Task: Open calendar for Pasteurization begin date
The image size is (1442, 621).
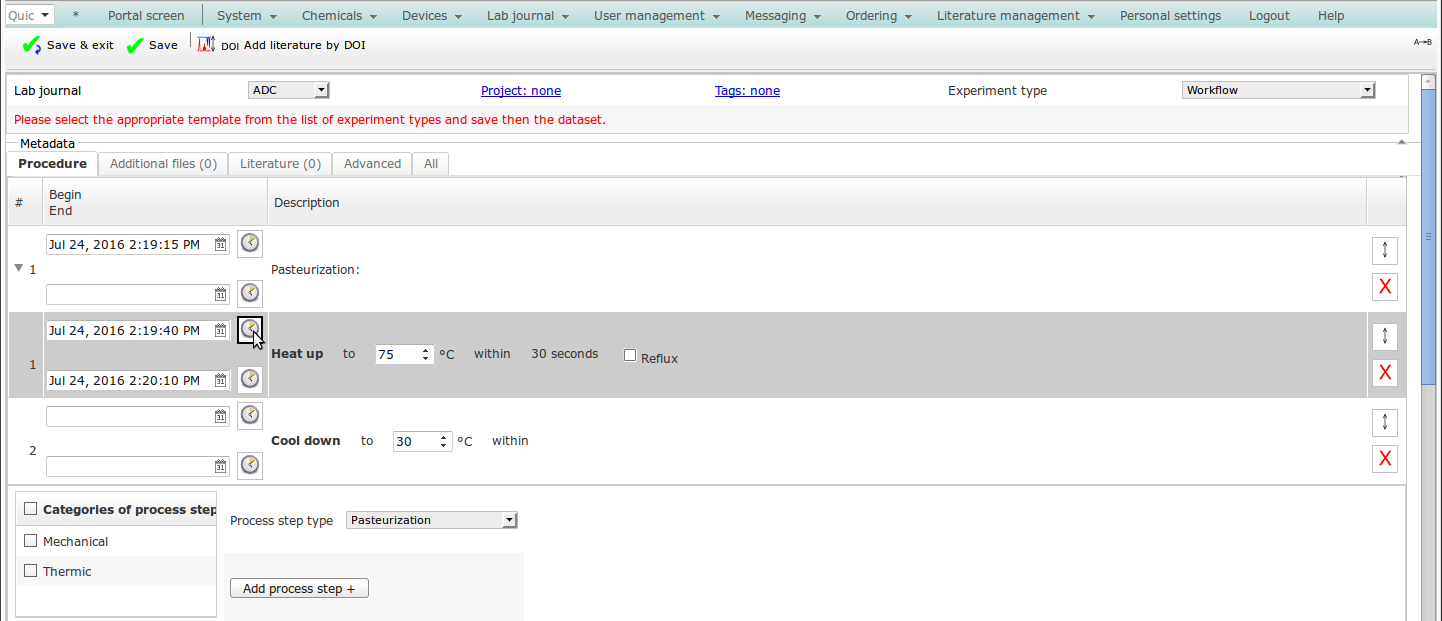Action: point(221,245)
